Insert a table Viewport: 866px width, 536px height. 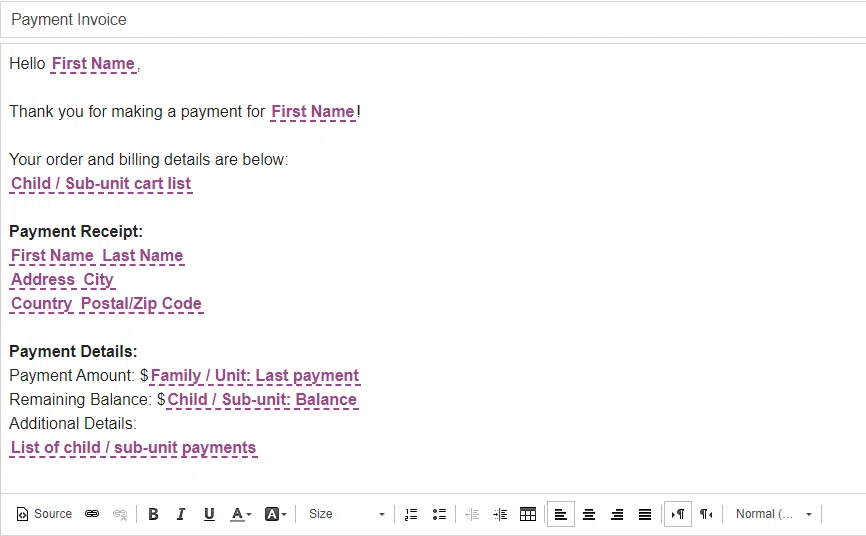pyautogui.click(x=528, y=514)
